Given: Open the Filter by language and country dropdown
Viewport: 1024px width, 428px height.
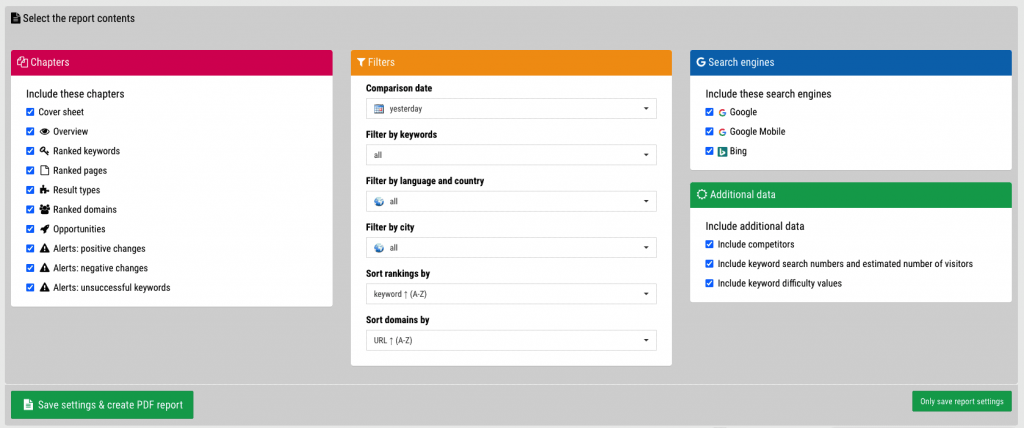Looking at the screenshot, I should pyautogui.click(x=511, y=201).
